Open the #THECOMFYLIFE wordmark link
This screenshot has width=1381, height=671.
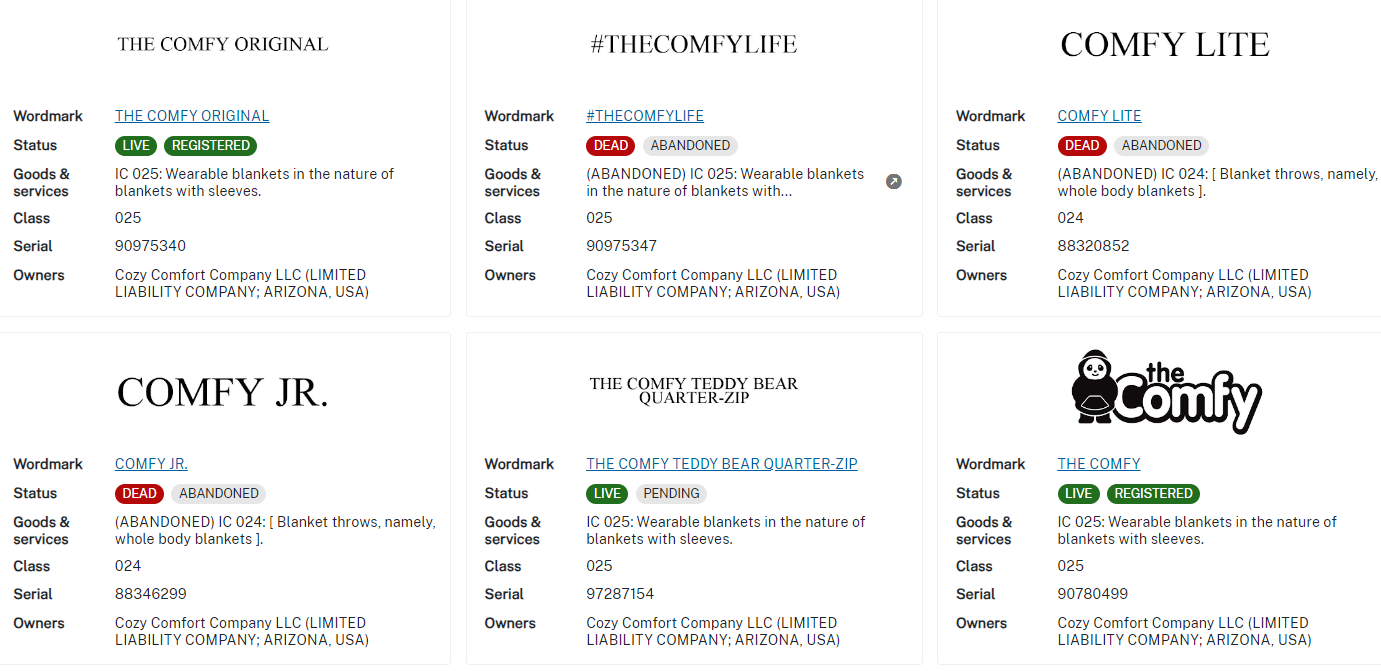(x=645, y=116)
